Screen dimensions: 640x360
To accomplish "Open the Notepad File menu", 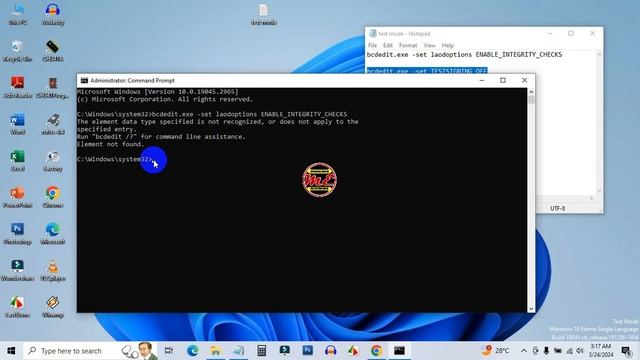I will coord(372,45).
